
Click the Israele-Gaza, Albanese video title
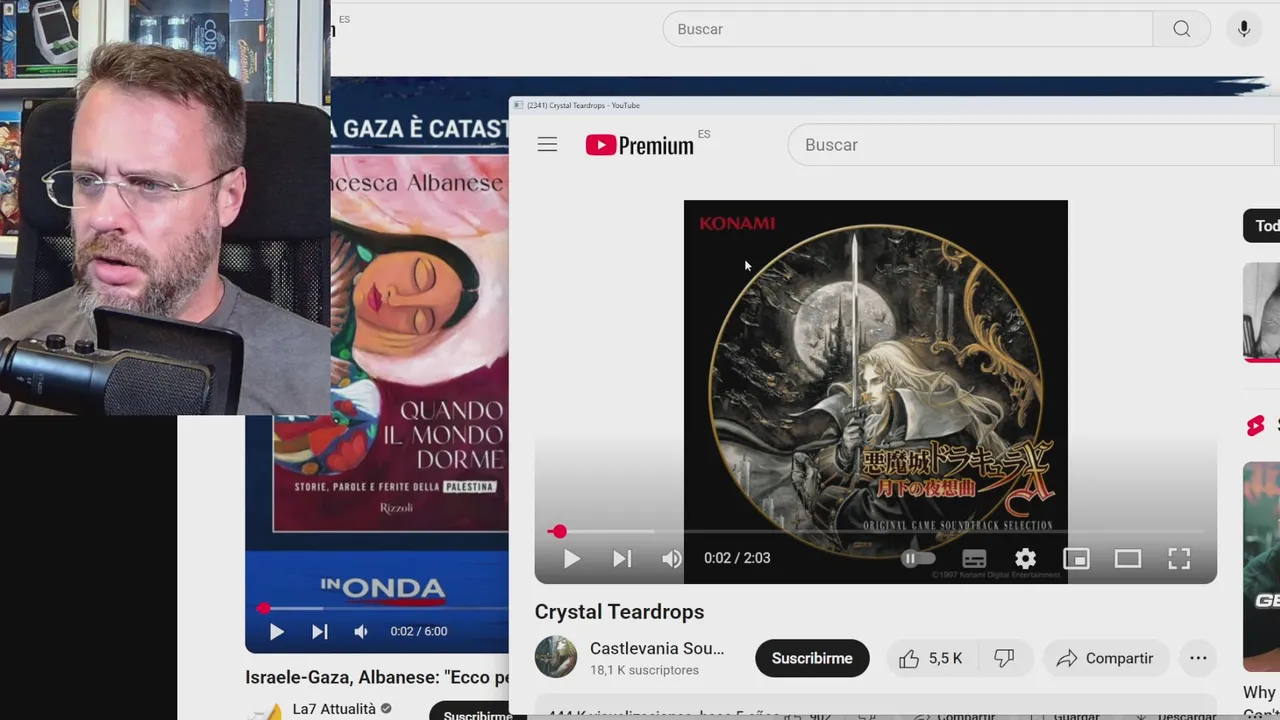(377, 677)
